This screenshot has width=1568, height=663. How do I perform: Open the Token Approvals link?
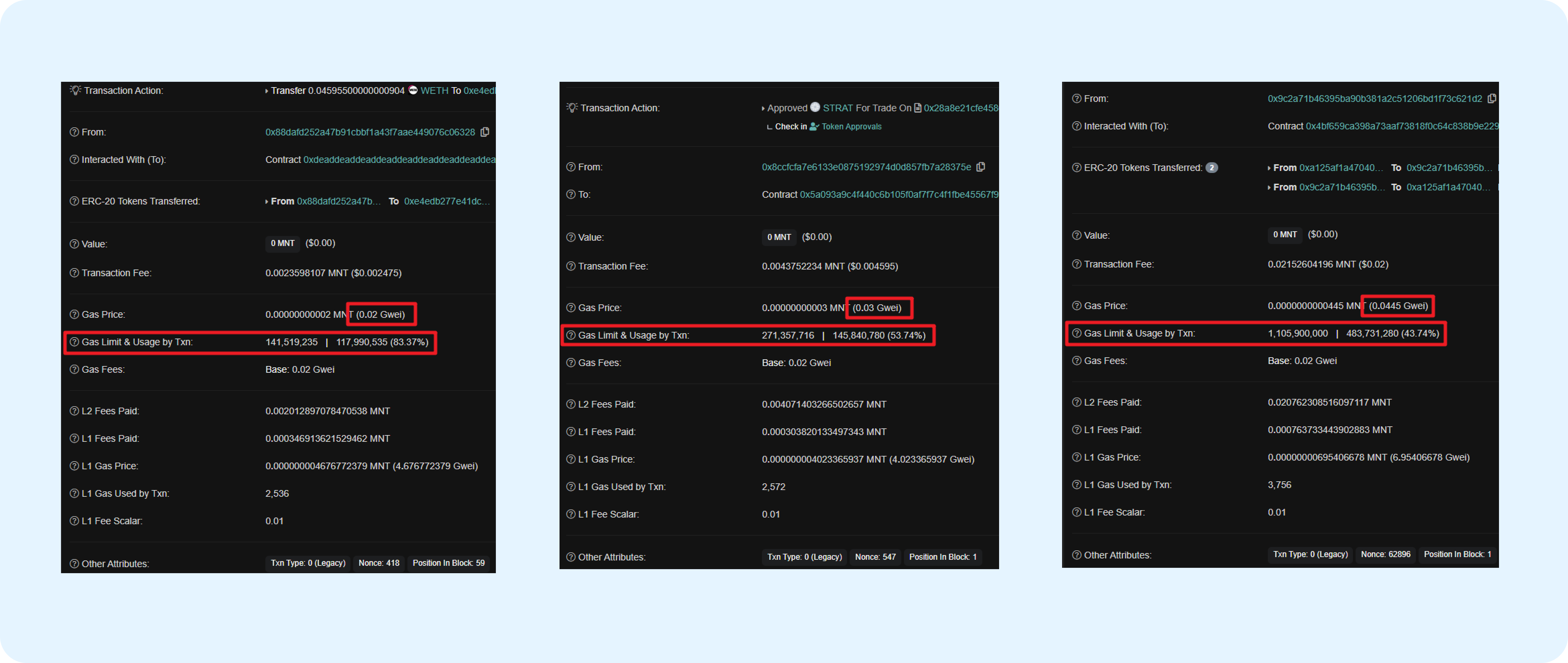pos(851,127)
